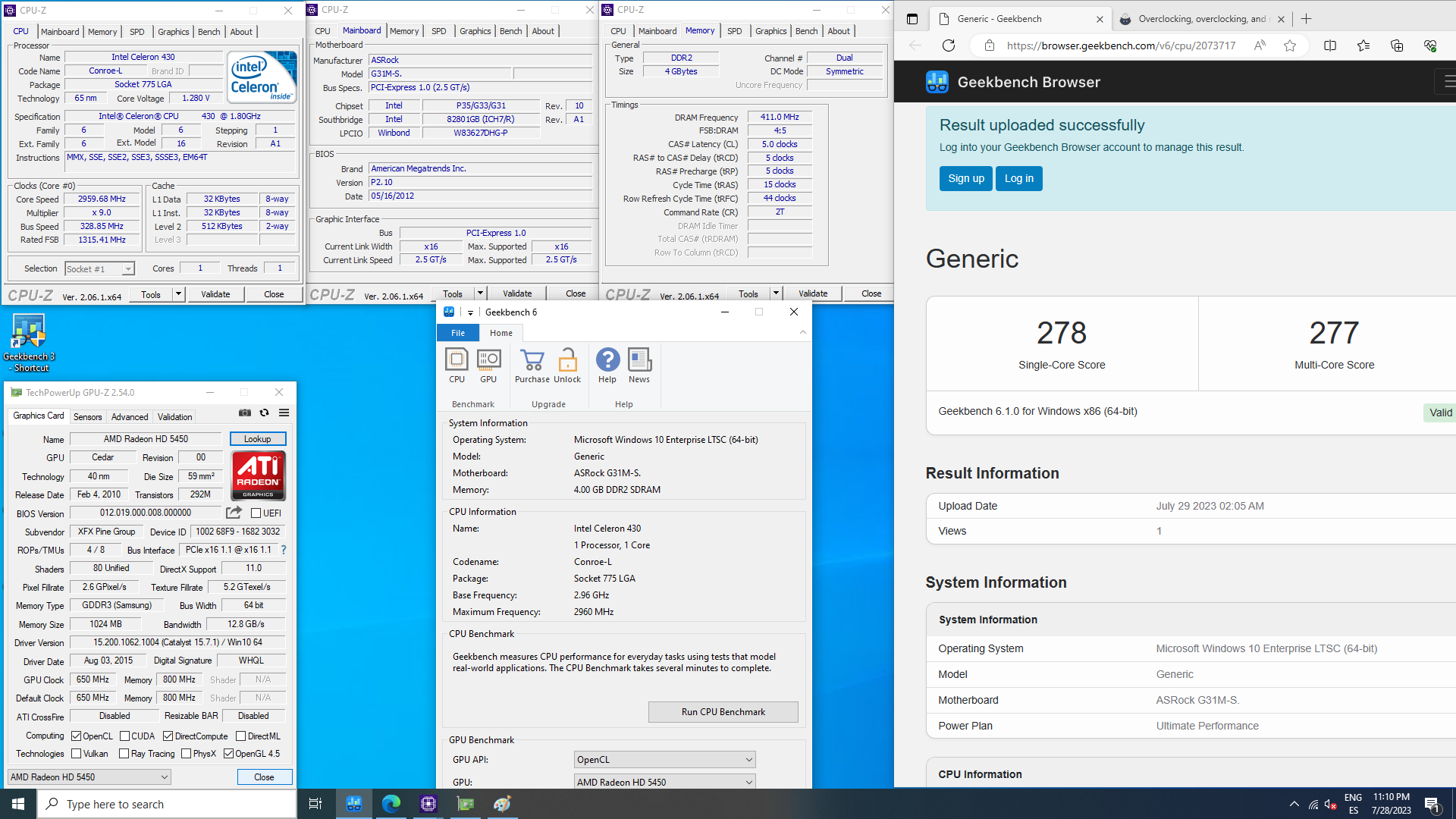The width and height of the screenshot is (1456, 819).
Task: Open Windows Start menu
Action: [18, 804]
